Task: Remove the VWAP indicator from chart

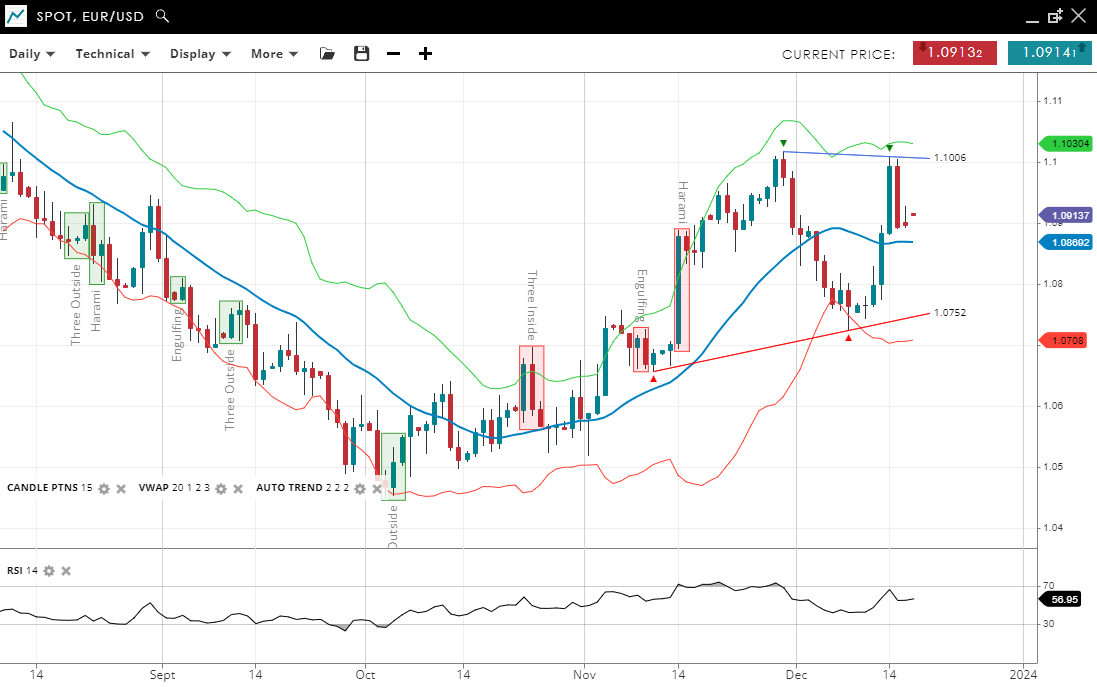Action: [x=239, y=489]
